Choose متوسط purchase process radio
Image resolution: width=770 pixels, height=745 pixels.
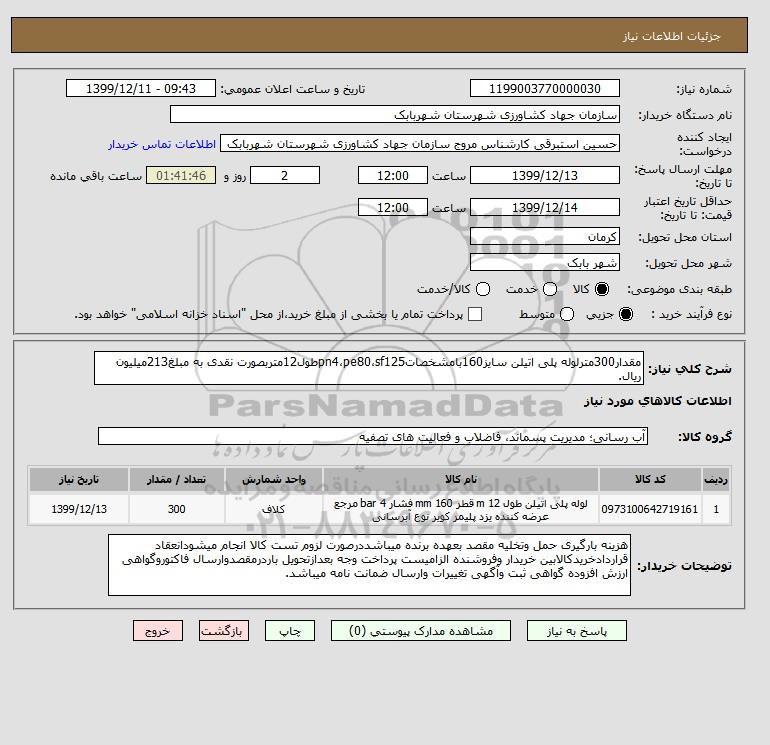coord(567,314)
